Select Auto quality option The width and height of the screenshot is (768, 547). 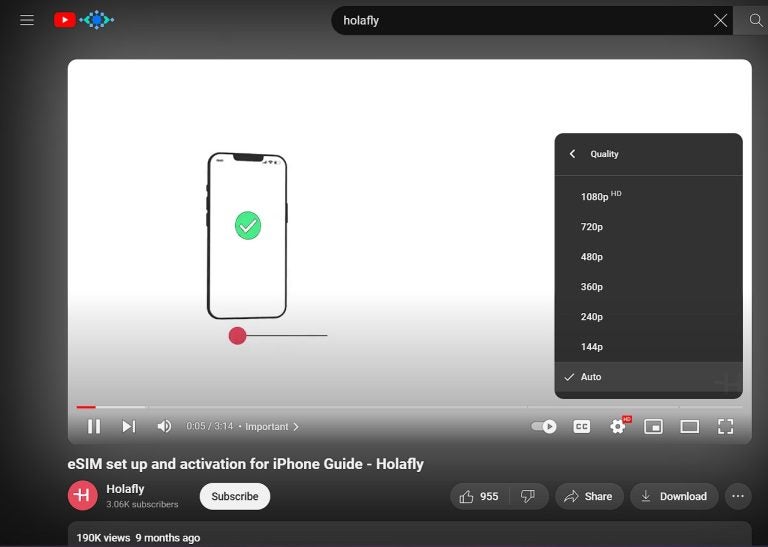648,377
